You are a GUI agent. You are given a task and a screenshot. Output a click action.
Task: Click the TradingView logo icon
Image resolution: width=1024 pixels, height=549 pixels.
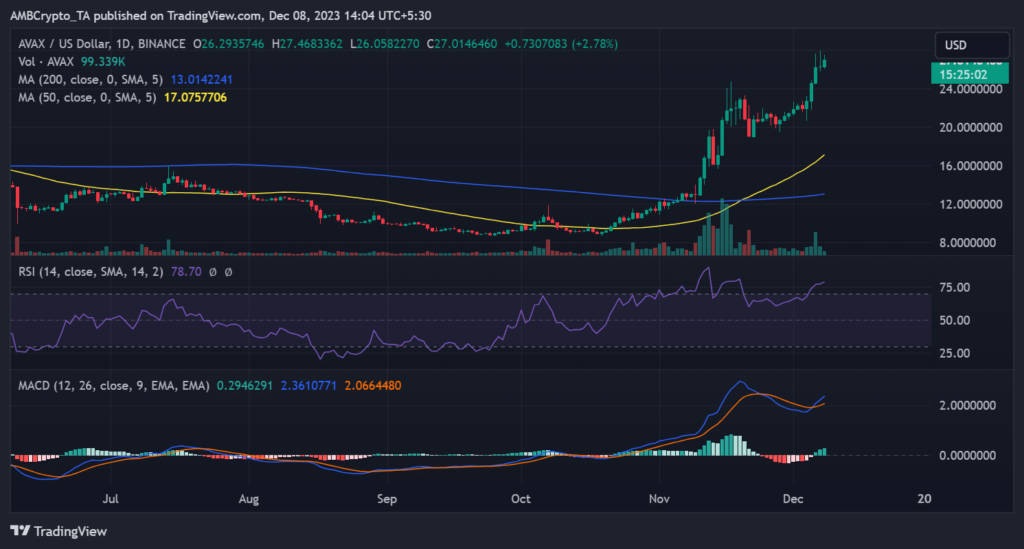point(22,530)
